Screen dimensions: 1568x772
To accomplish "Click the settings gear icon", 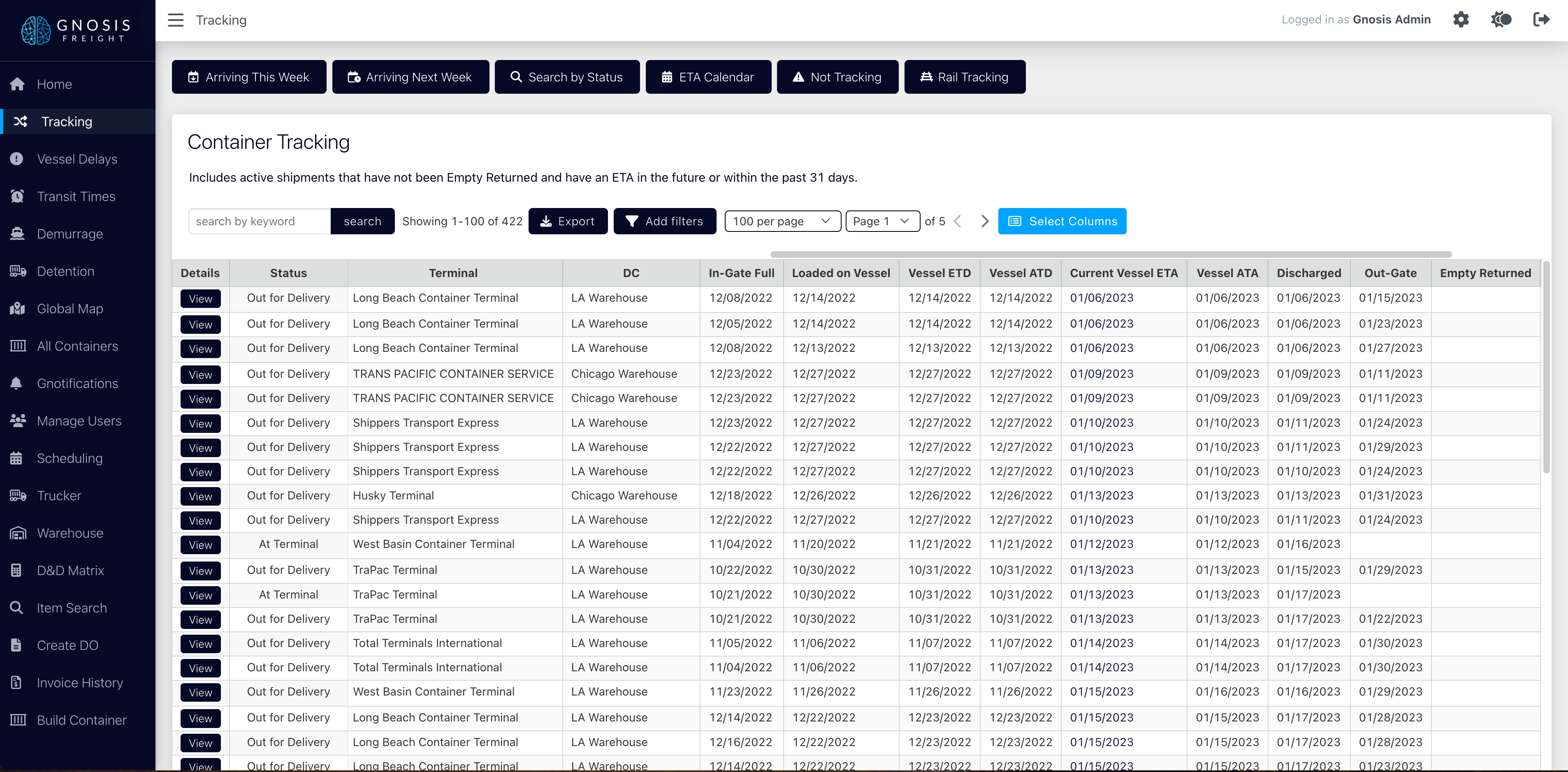I will (1460, 19).
